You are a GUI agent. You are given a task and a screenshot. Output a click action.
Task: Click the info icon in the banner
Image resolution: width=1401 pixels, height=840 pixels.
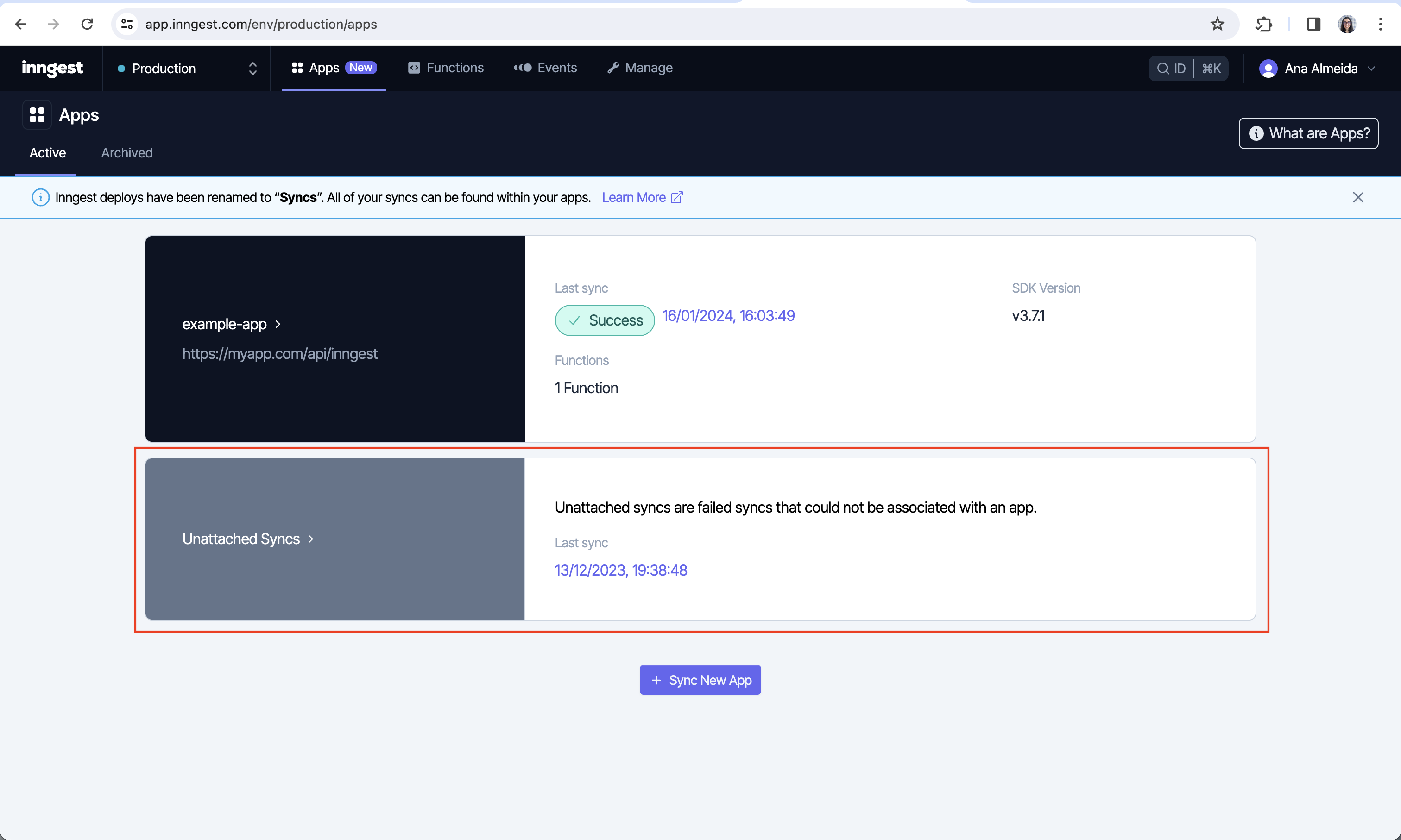[40, 198]
